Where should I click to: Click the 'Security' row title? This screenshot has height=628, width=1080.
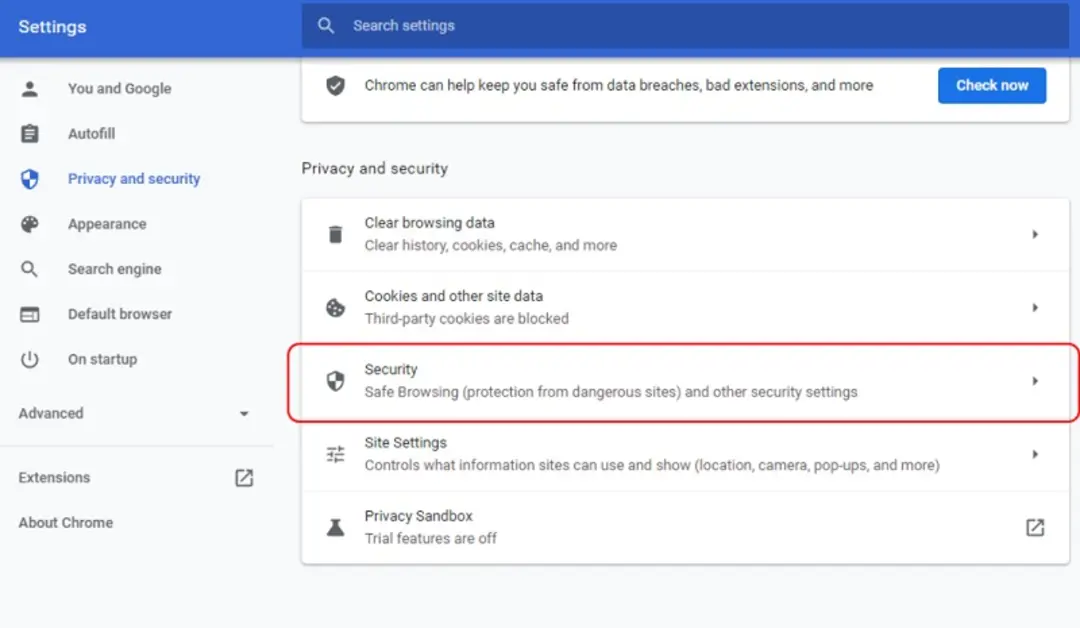point(391,370)
